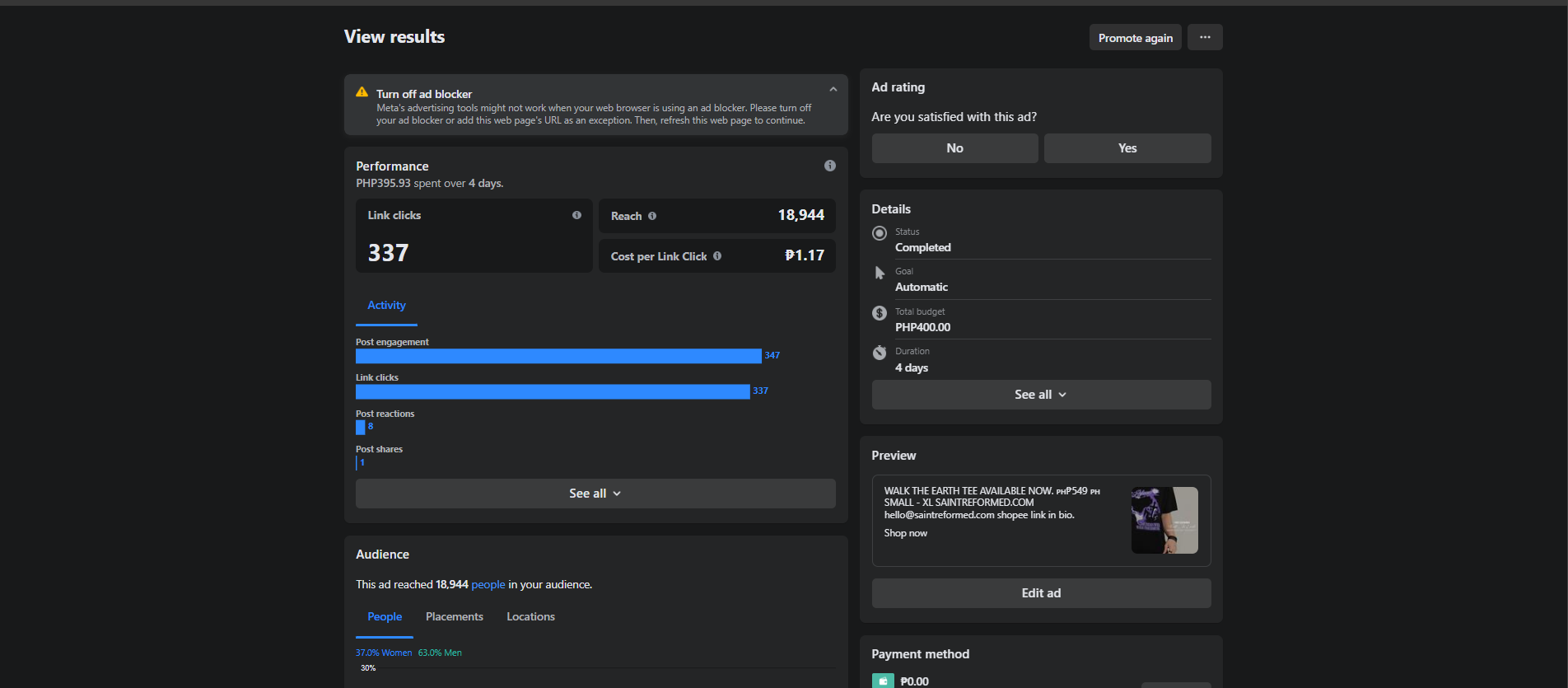Screen dimensions: 1568x688
Task: Click the PHP400.00 total budget value
Action: tap(922, 327)
